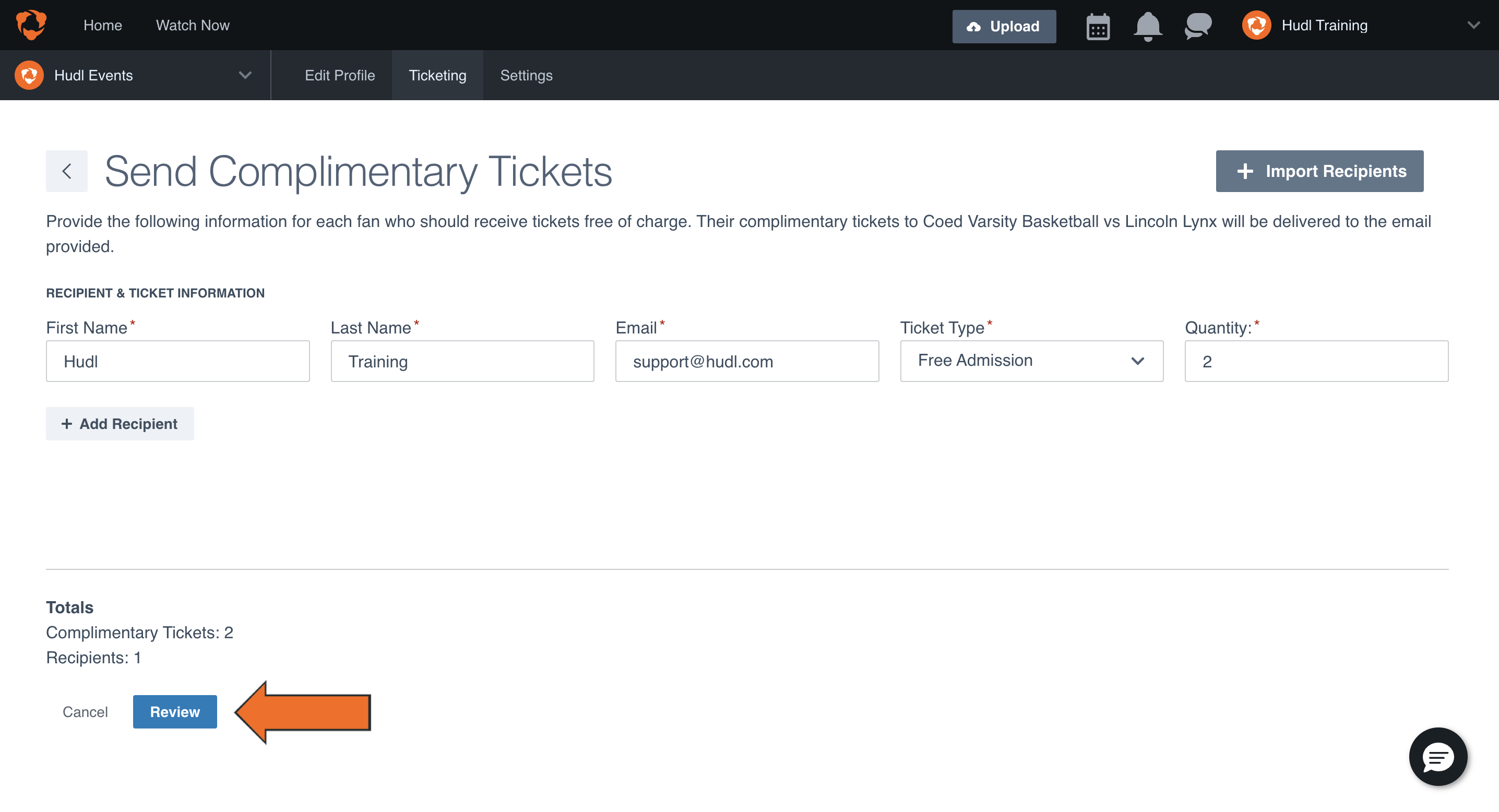Screen dimensions: 1499x812
Task: Open notifications bell icon
Action: click(1148, 26)
